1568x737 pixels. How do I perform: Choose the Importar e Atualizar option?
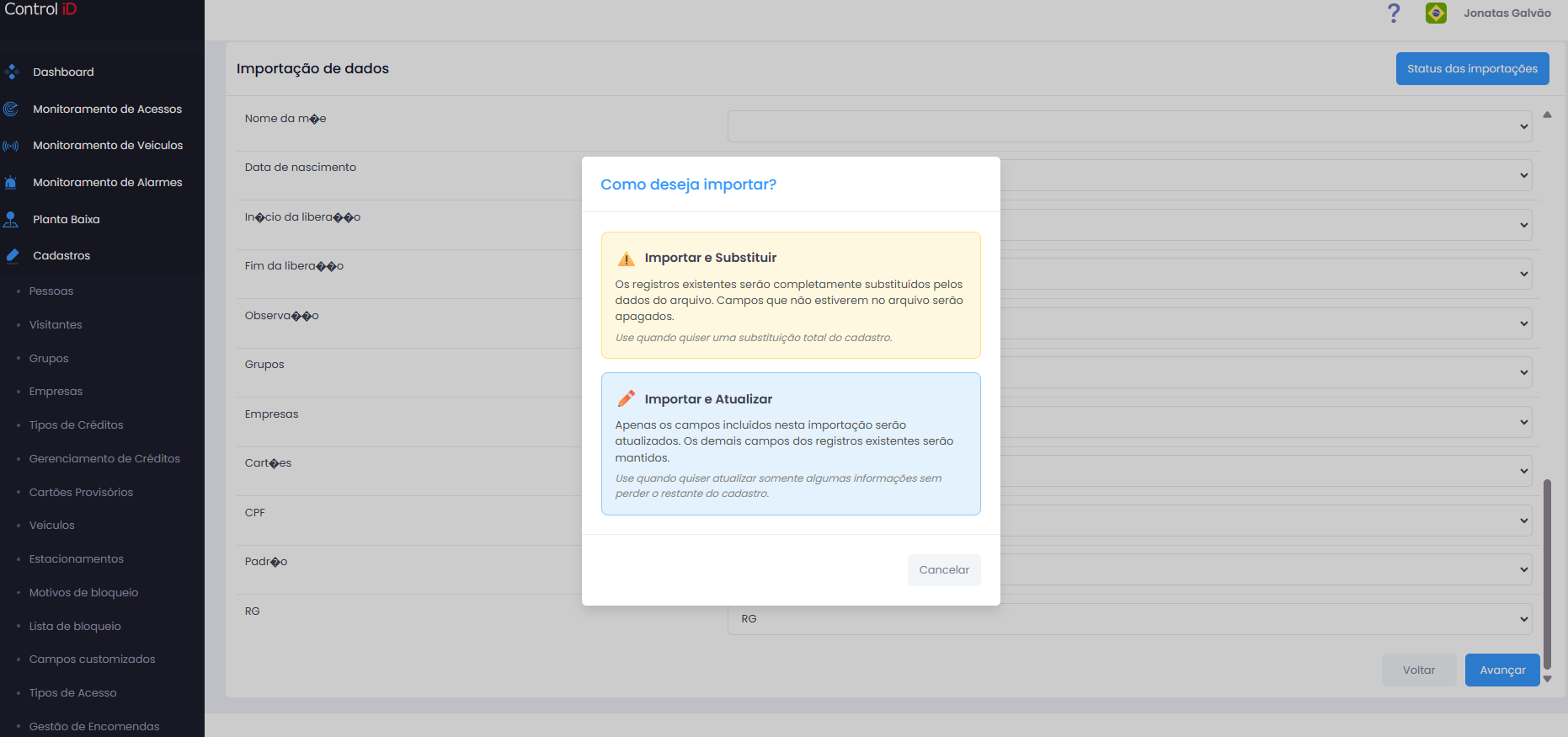(x=791, y=444)
